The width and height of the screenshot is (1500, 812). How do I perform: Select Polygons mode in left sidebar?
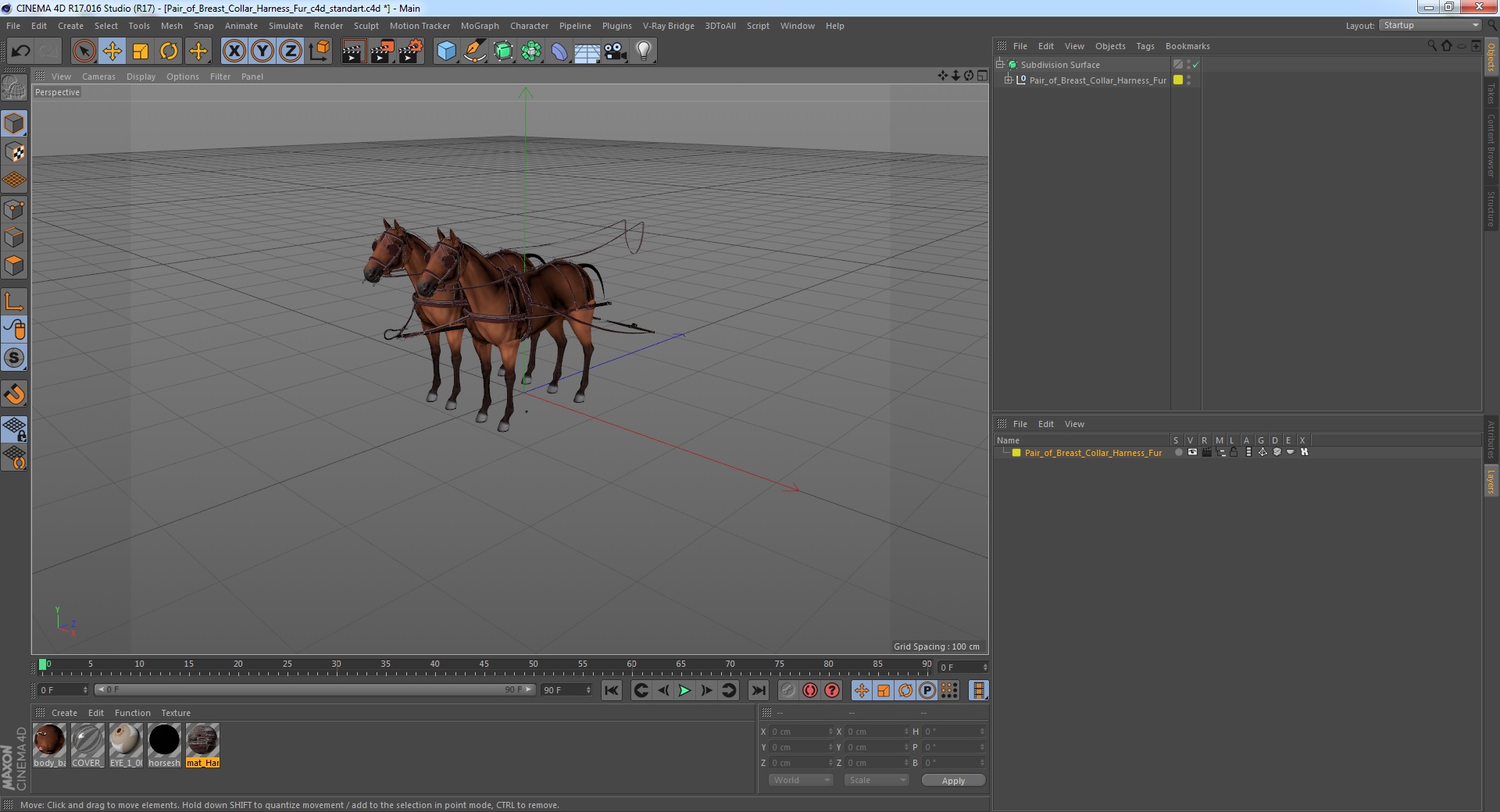14,265
